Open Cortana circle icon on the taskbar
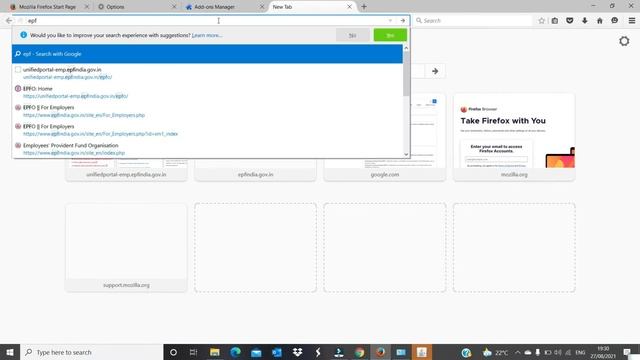This screenshot has width=640, height=360. [173, 352]
